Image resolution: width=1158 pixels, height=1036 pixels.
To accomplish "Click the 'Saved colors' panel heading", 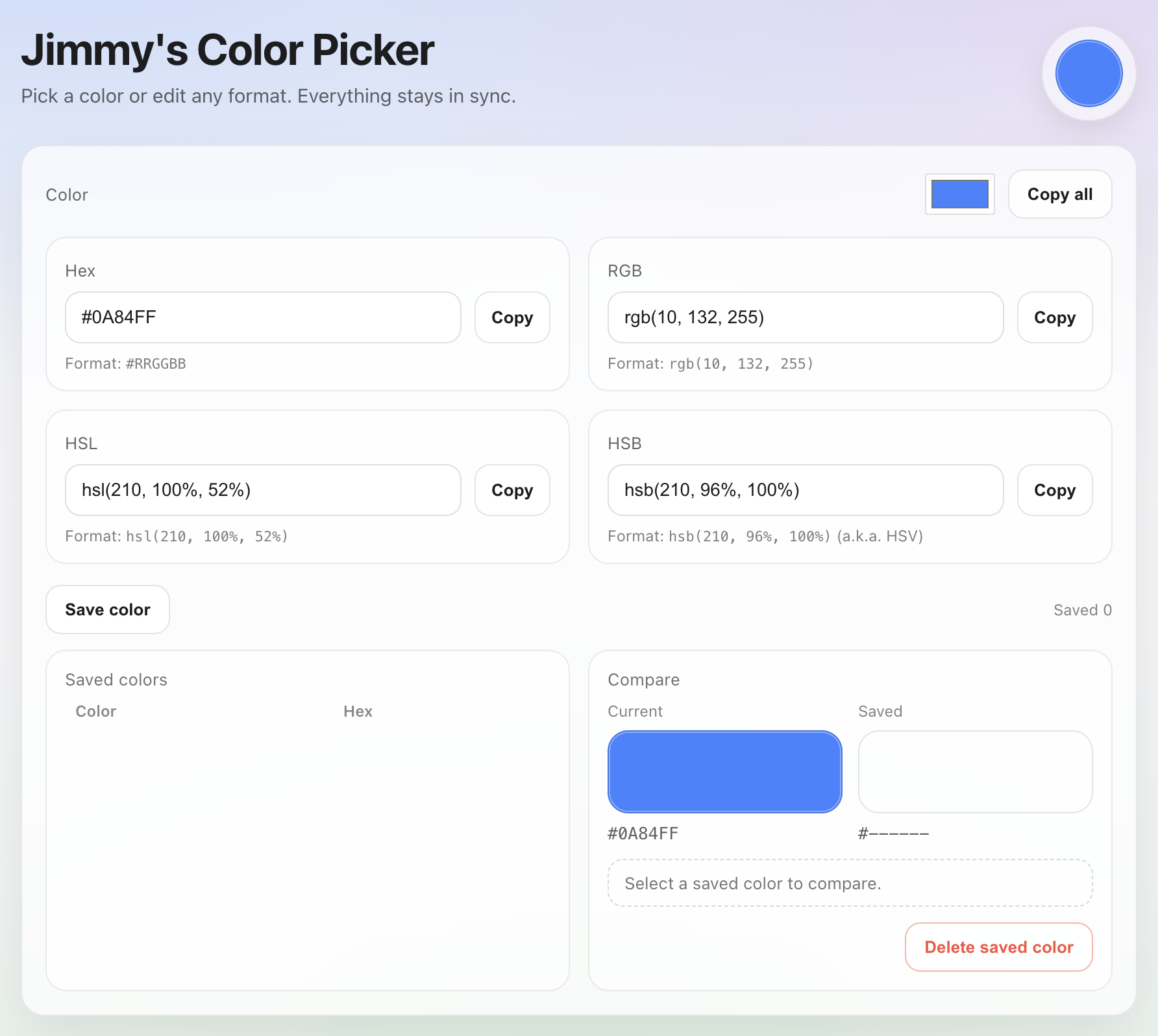I will tap(116, 680).
